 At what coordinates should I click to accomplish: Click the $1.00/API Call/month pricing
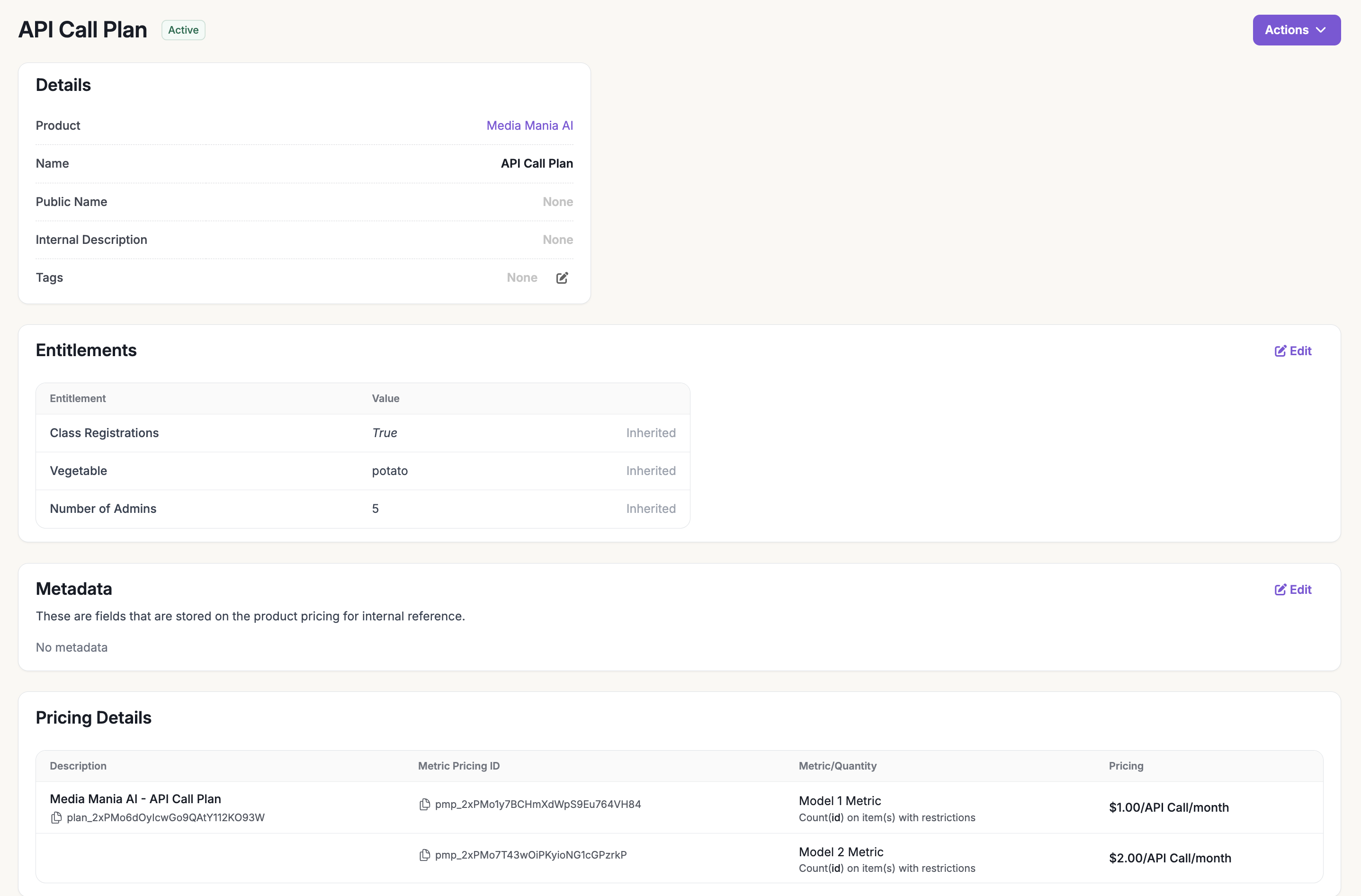point(1168,807)
